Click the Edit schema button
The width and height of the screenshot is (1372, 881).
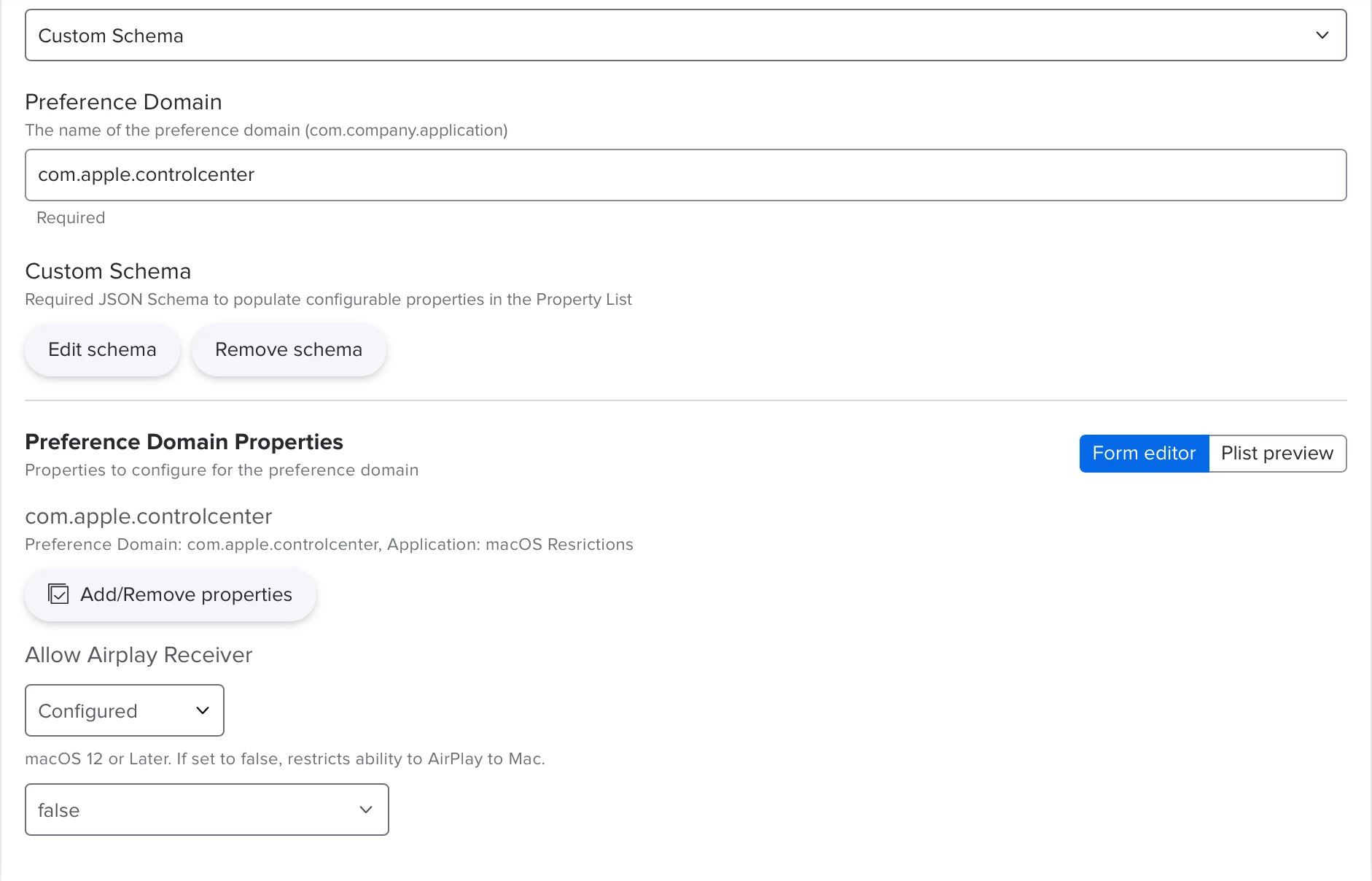102,350
